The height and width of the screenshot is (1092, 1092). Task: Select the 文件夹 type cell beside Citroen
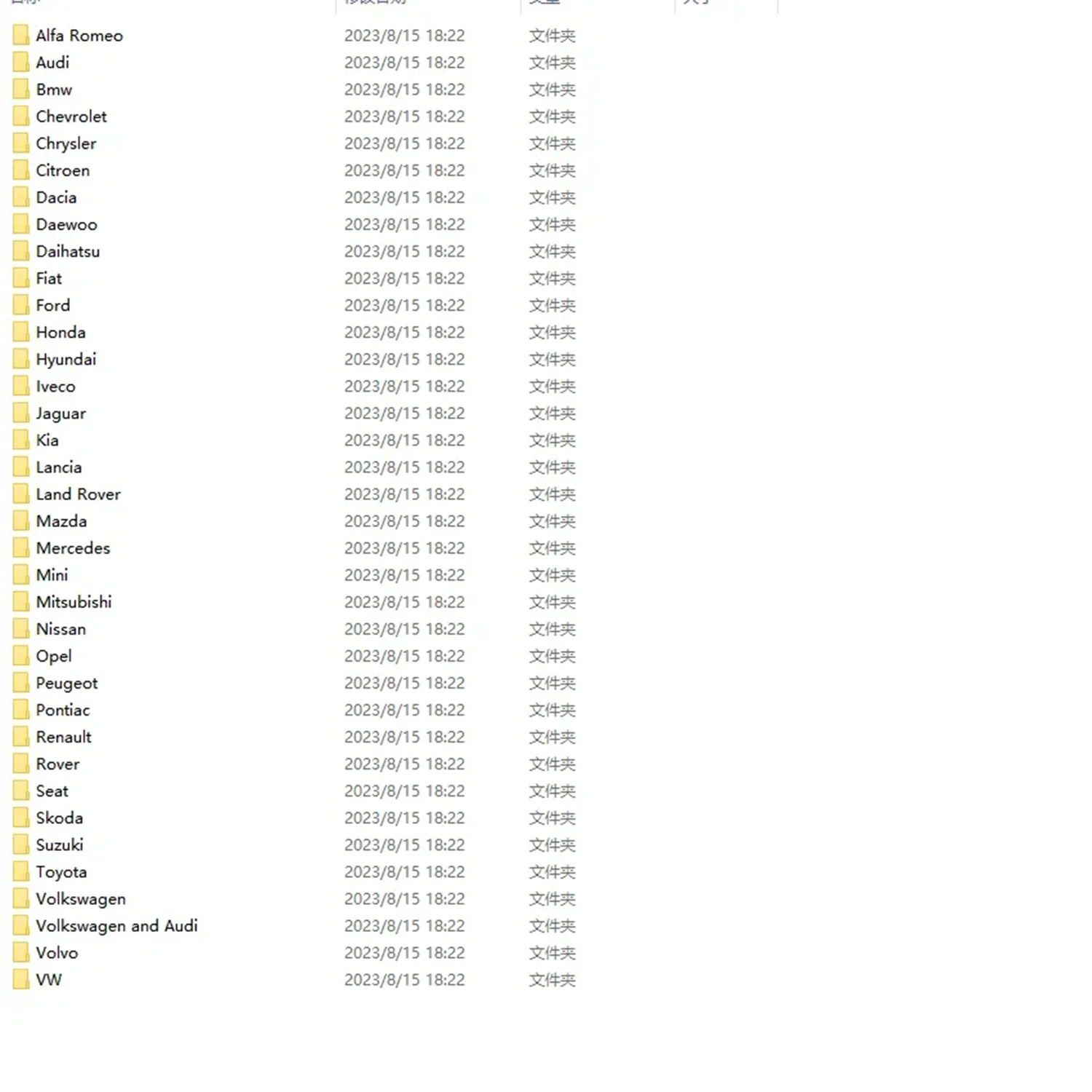point(553,170)
